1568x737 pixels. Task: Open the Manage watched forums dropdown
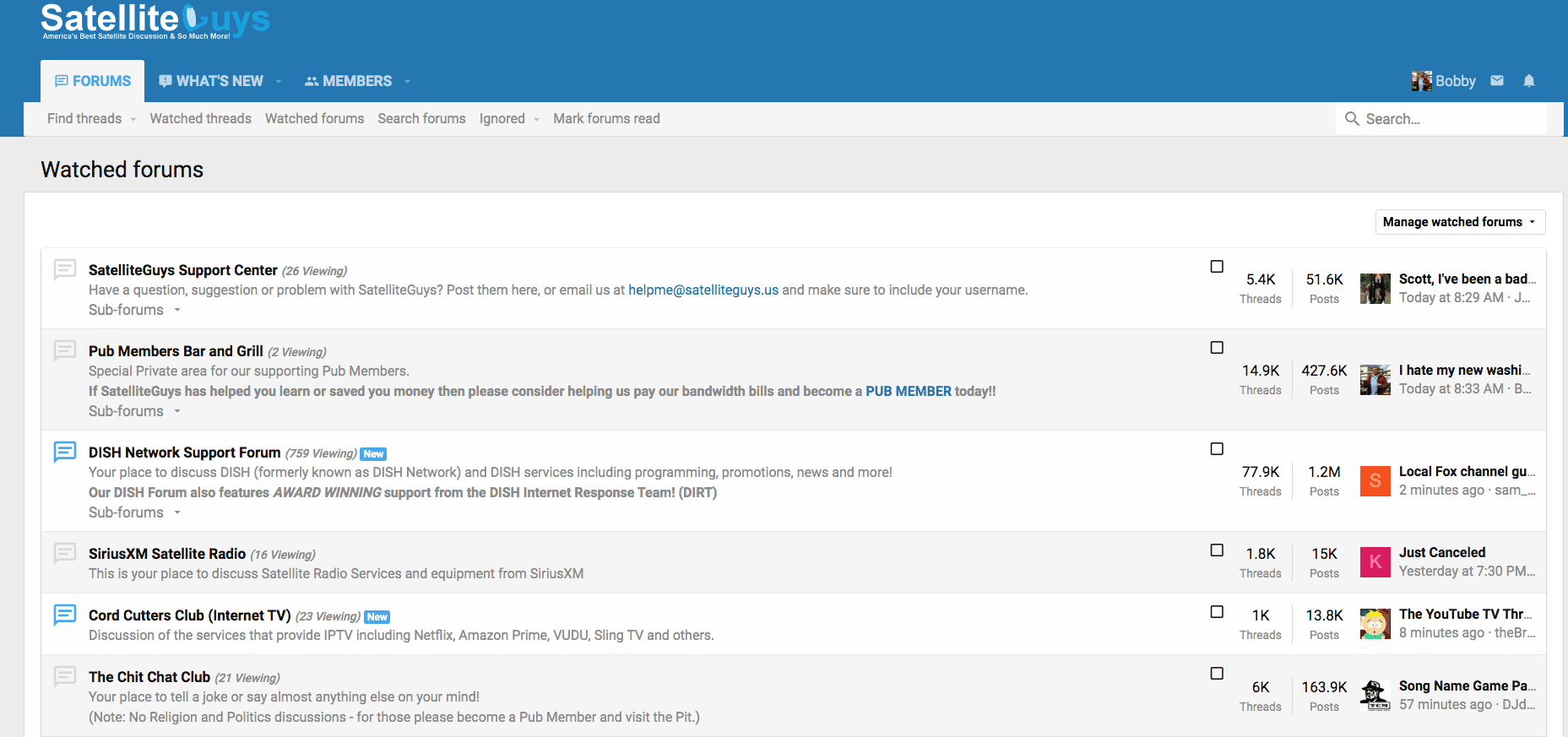click(1460, 222)
